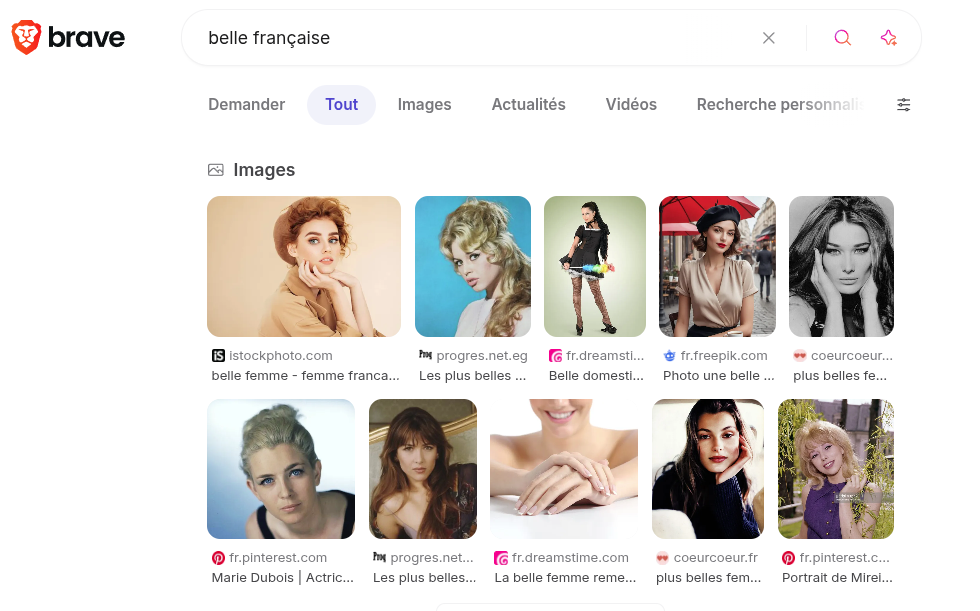Open the manicured hands thumbnail image
Screen dimensions: 980x611
[563, 469]
